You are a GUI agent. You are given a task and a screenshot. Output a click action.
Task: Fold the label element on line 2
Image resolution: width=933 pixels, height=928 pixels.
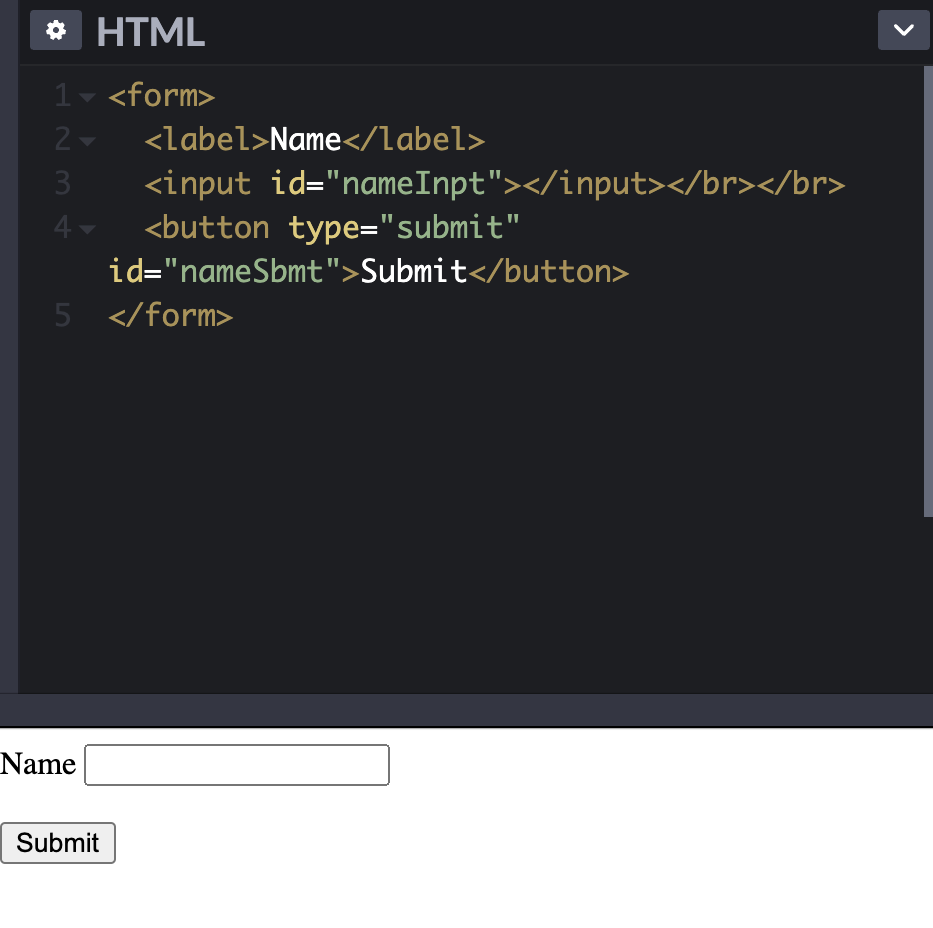coord(88,140)
